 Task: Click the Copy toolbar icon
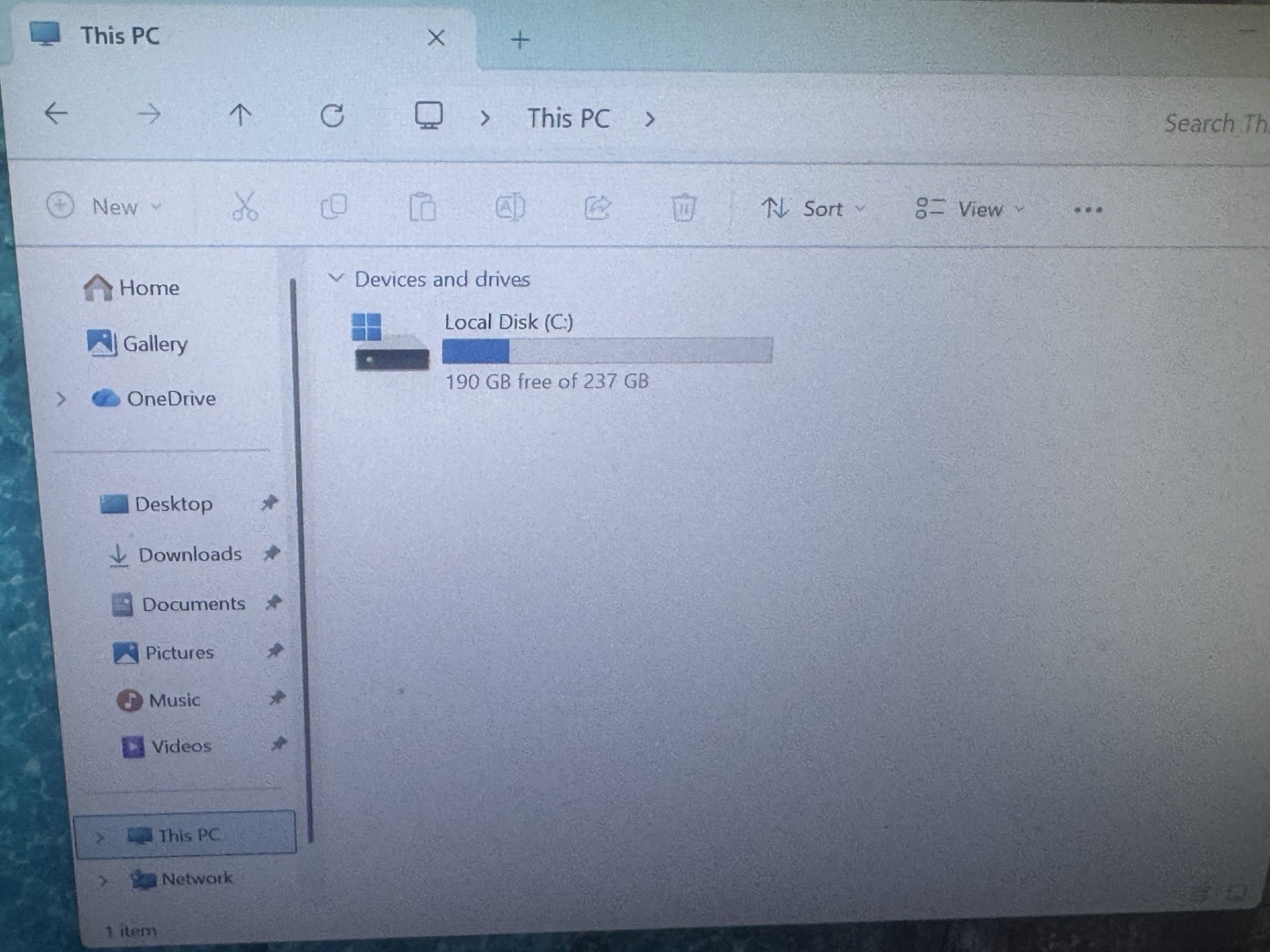pyautogui.click(x=333, y=207)
